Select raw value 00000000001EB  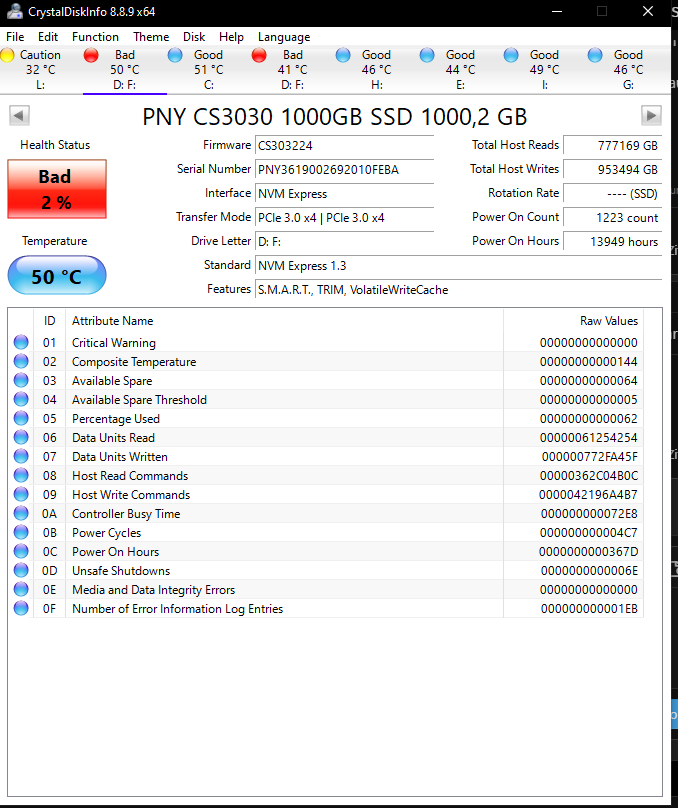589,609
